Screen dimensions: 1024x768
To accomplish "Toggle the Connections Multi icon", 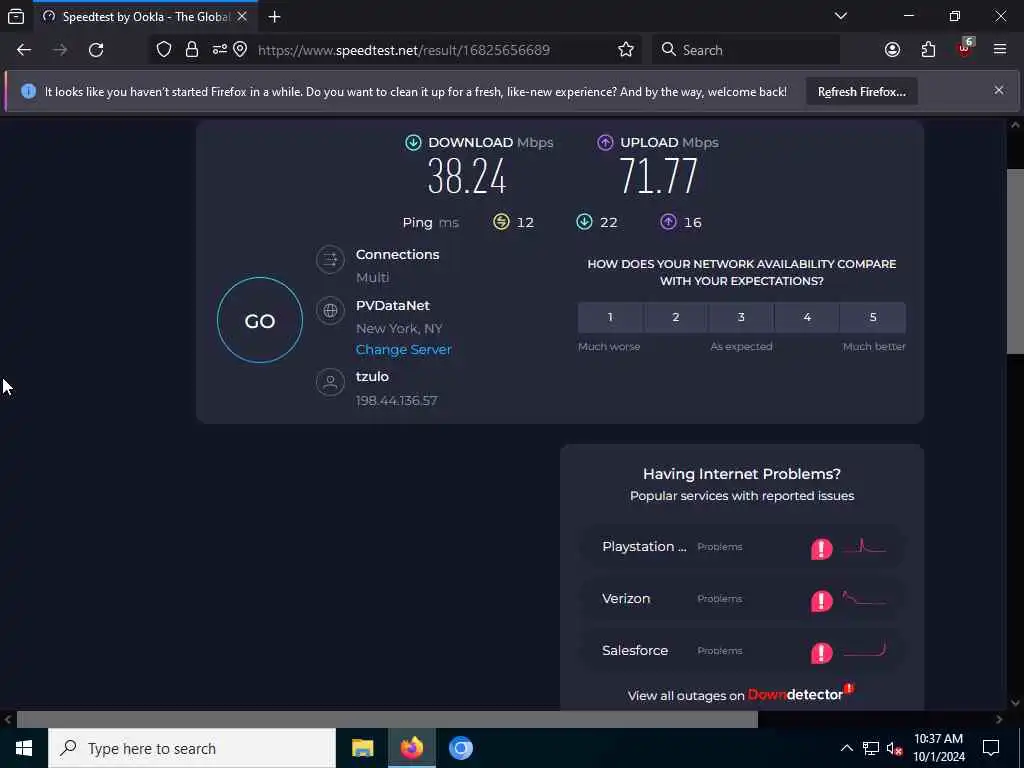I will [x=330, y=260].
